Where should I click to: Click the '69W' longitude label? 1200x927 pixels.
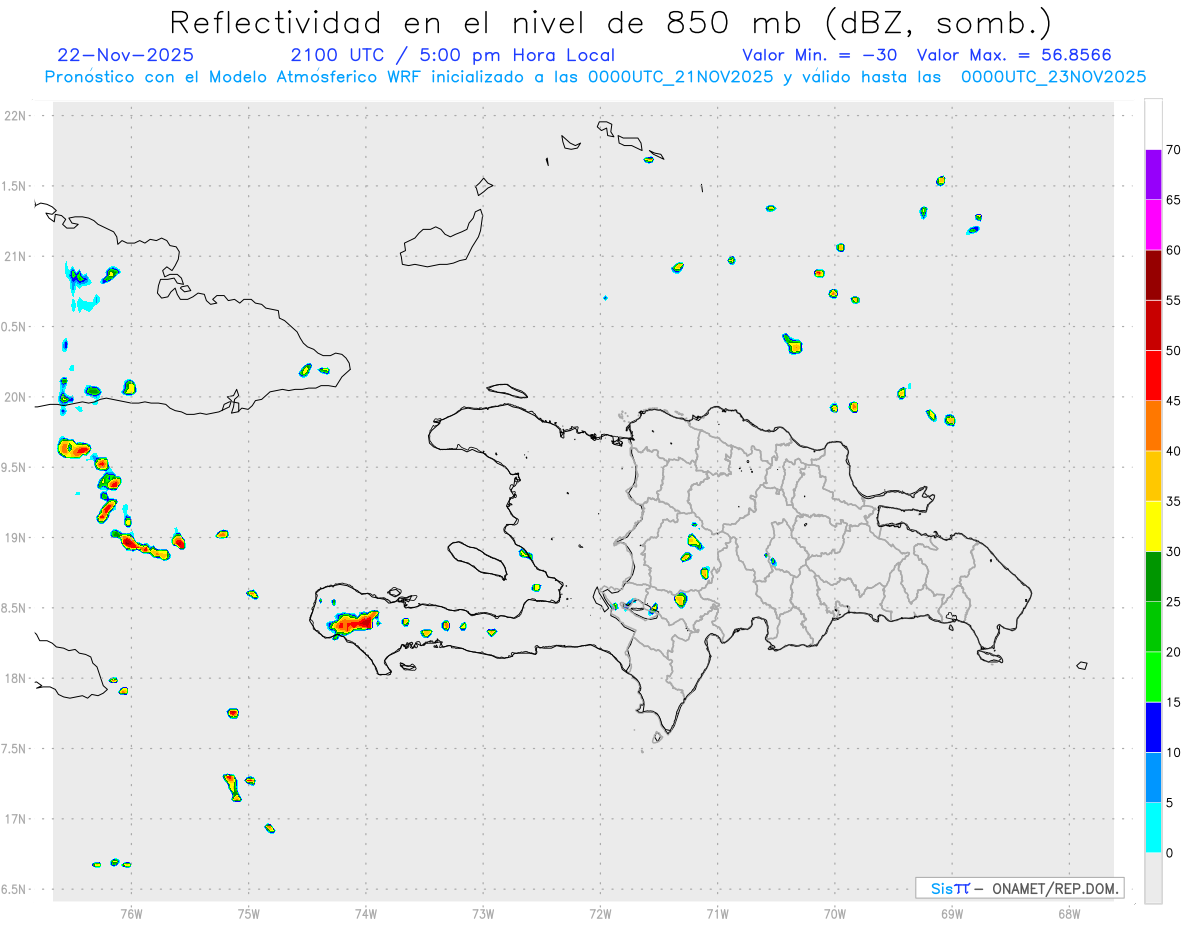click(x=952, y=913)
